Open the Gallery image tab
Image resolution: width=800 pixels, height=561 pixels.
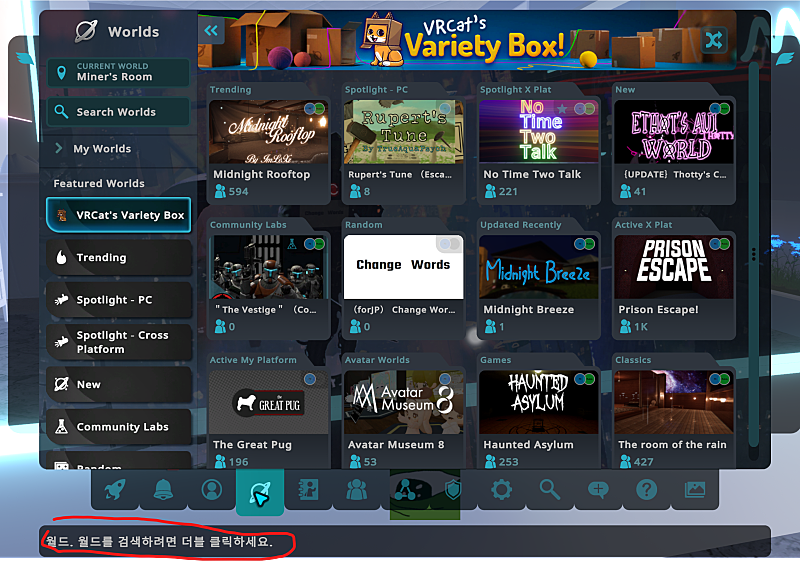pos(694,490)
